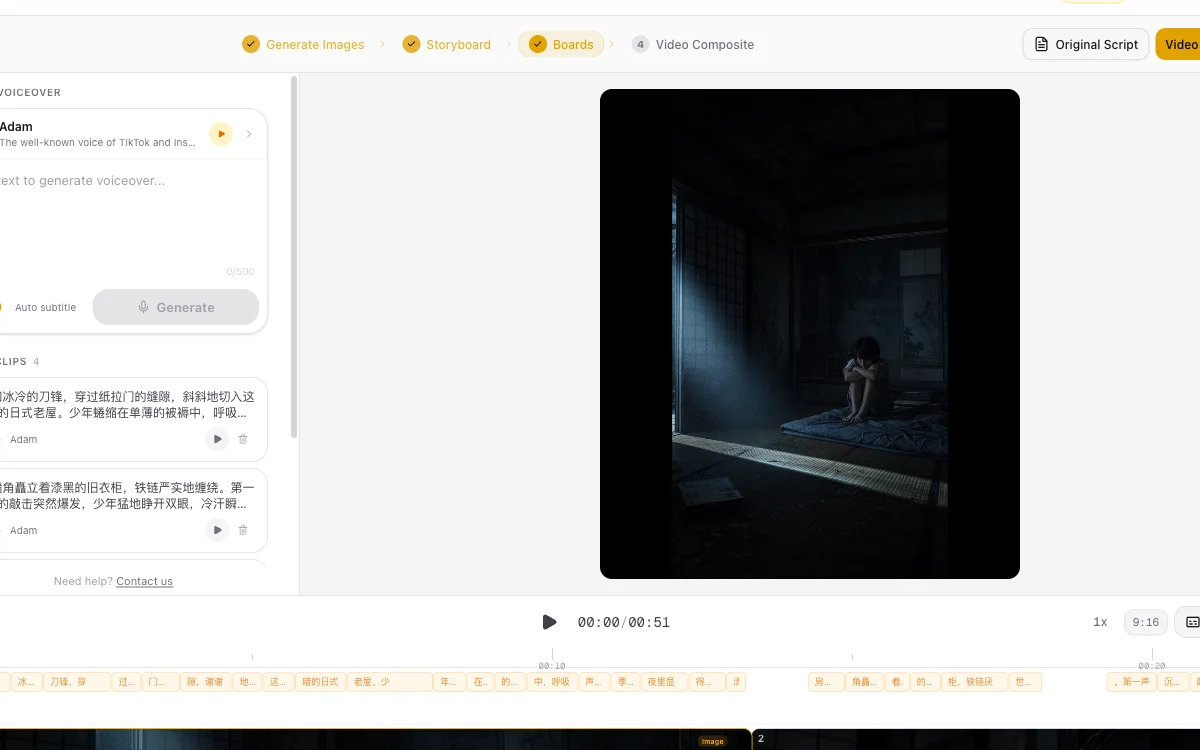Play the second clip about 旧衣柜

tap(217, 530)
